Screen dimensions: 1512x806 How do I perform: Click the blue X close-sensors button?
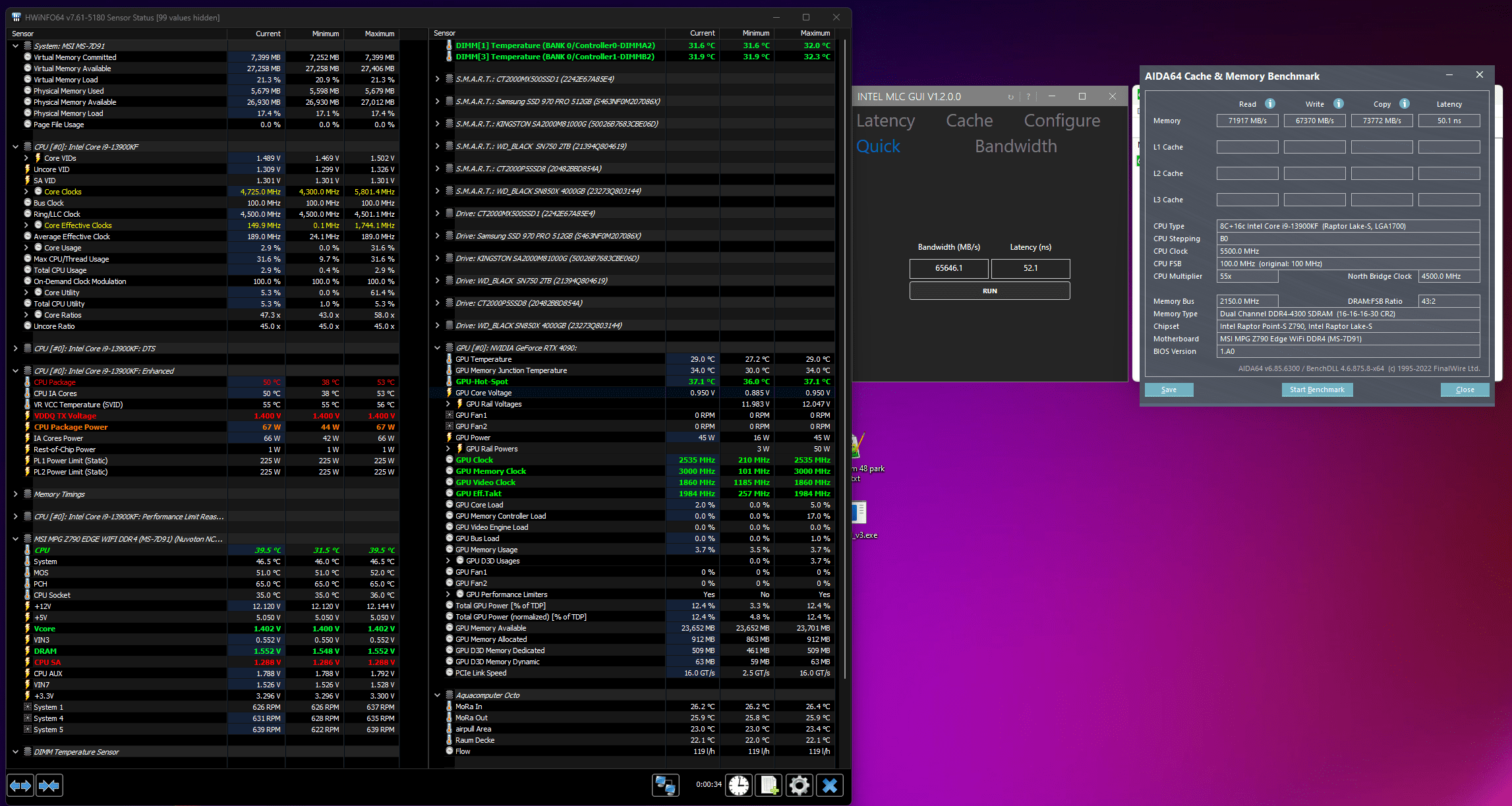[x=830, y=785]
